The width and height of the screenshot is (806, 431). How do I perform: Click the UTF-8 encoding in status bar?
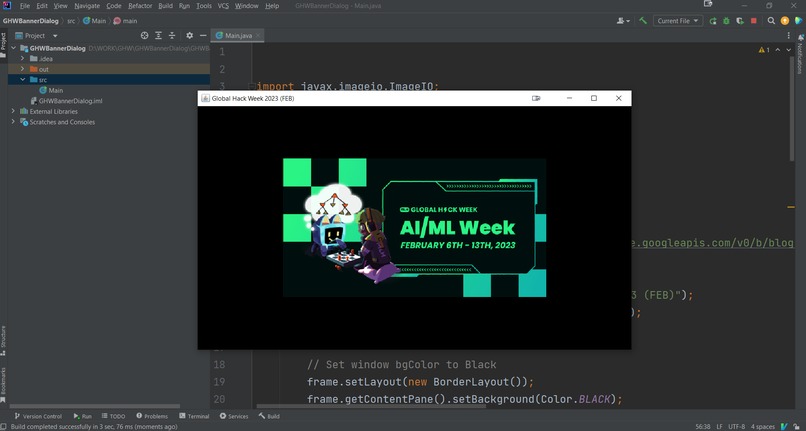pyautogui.click(x=736, y=426)
